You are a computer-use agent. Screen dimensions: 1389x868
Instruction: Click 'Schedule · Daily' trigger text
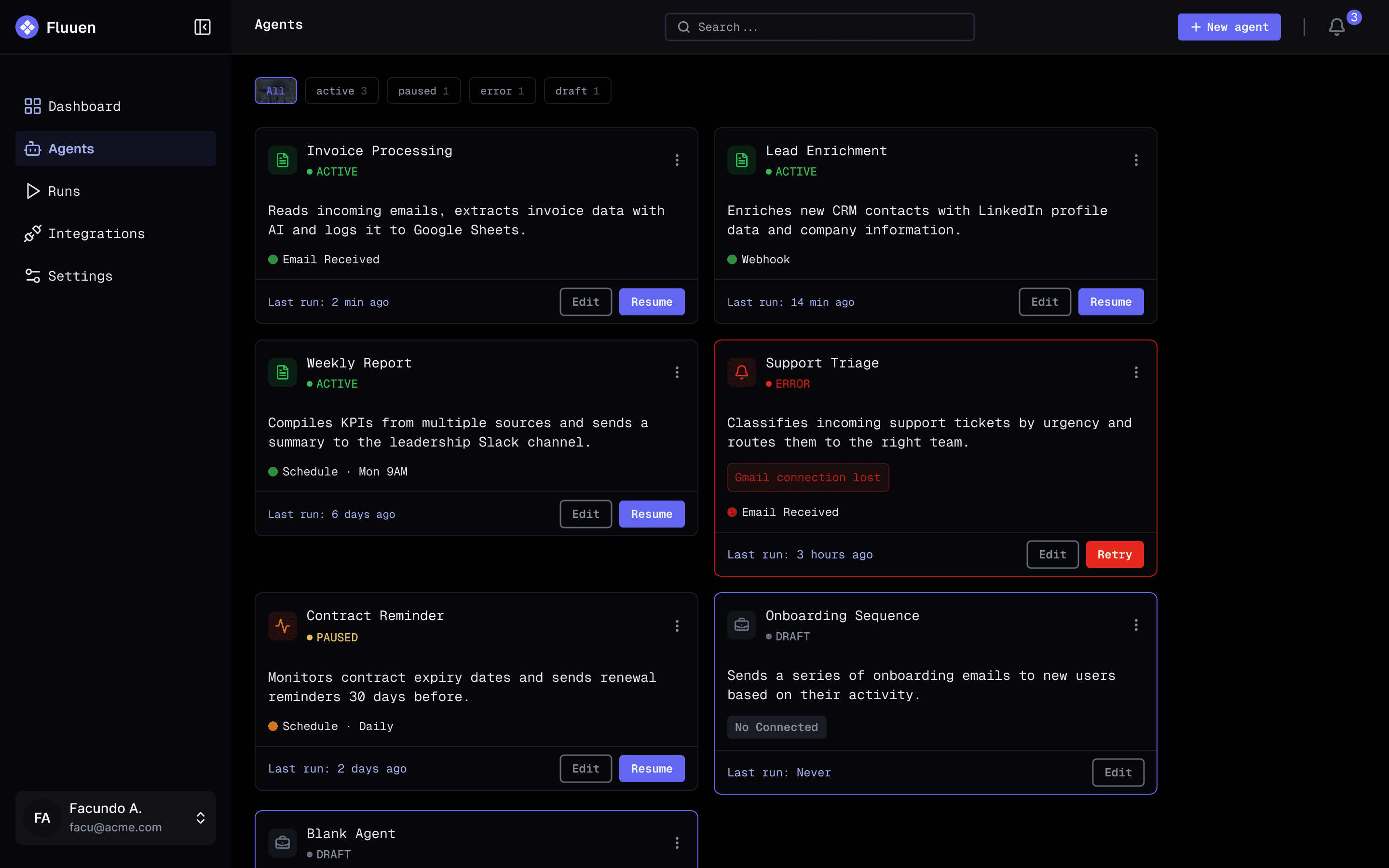[338, 726]
